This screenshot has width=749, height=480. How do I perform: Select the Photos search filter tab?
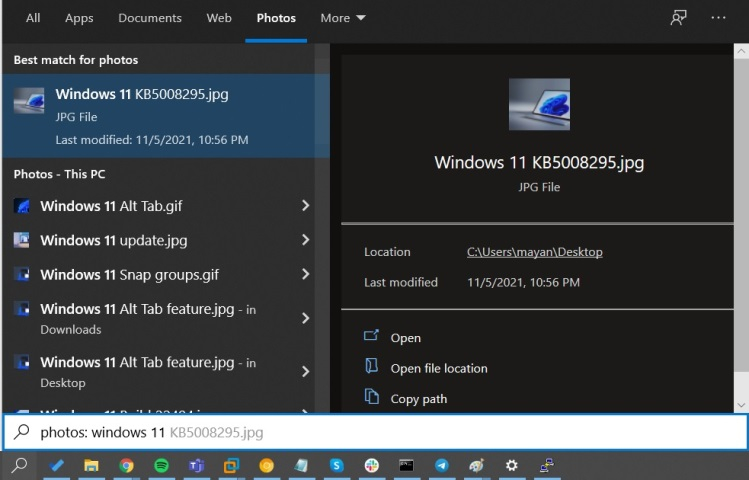pos(276,18)
